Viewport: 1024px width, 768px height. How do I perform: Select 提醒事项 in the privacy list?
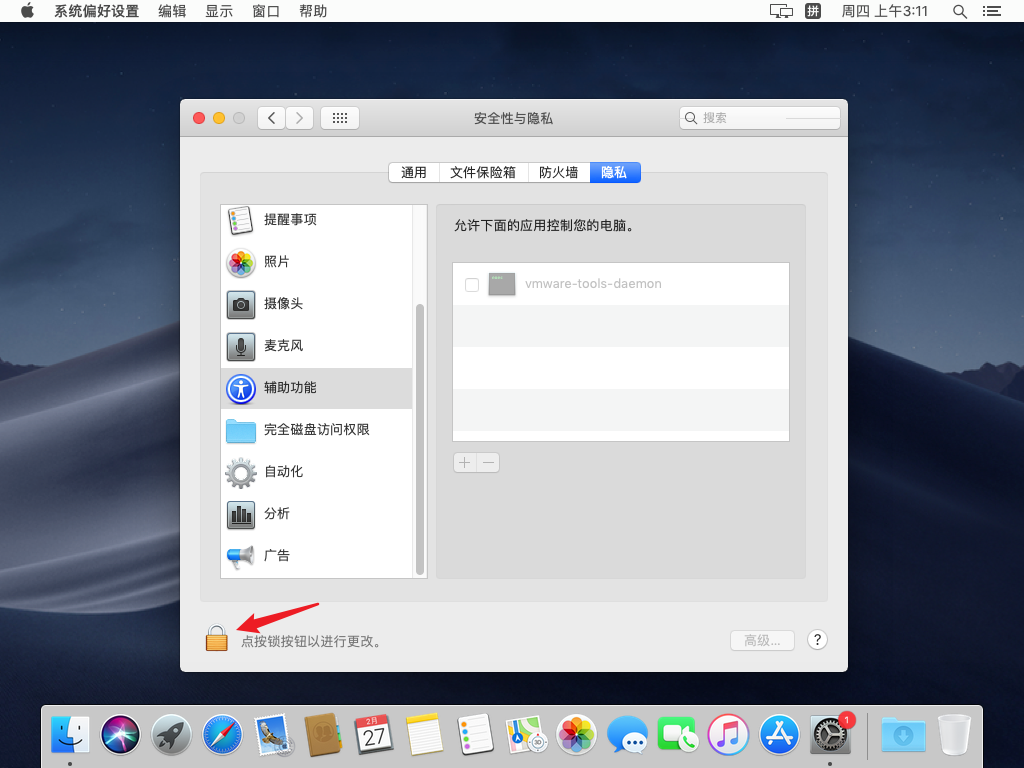(x=317, y=220)
